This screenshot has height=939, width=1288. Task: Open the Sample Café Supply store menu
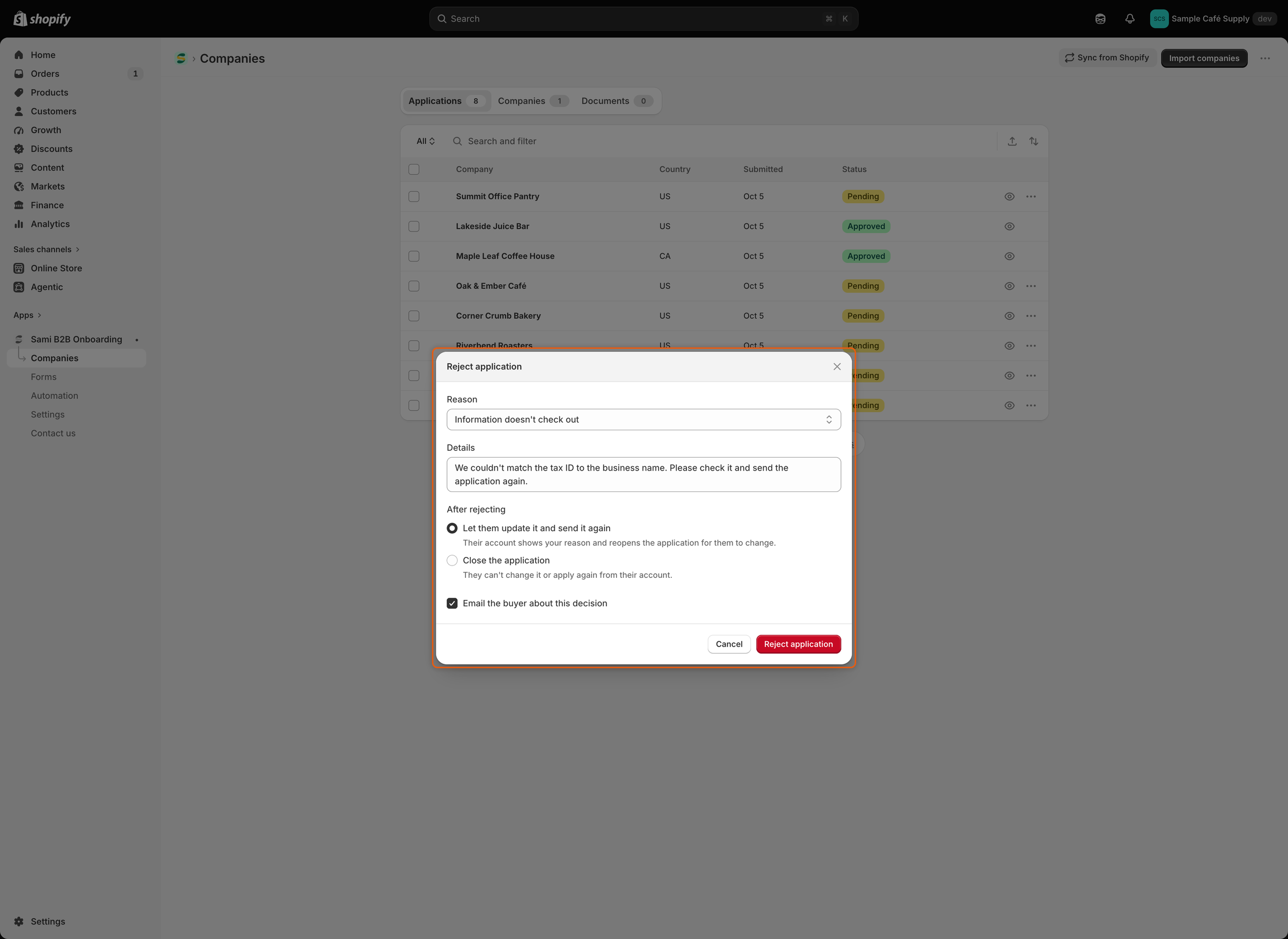point(1212,19)
